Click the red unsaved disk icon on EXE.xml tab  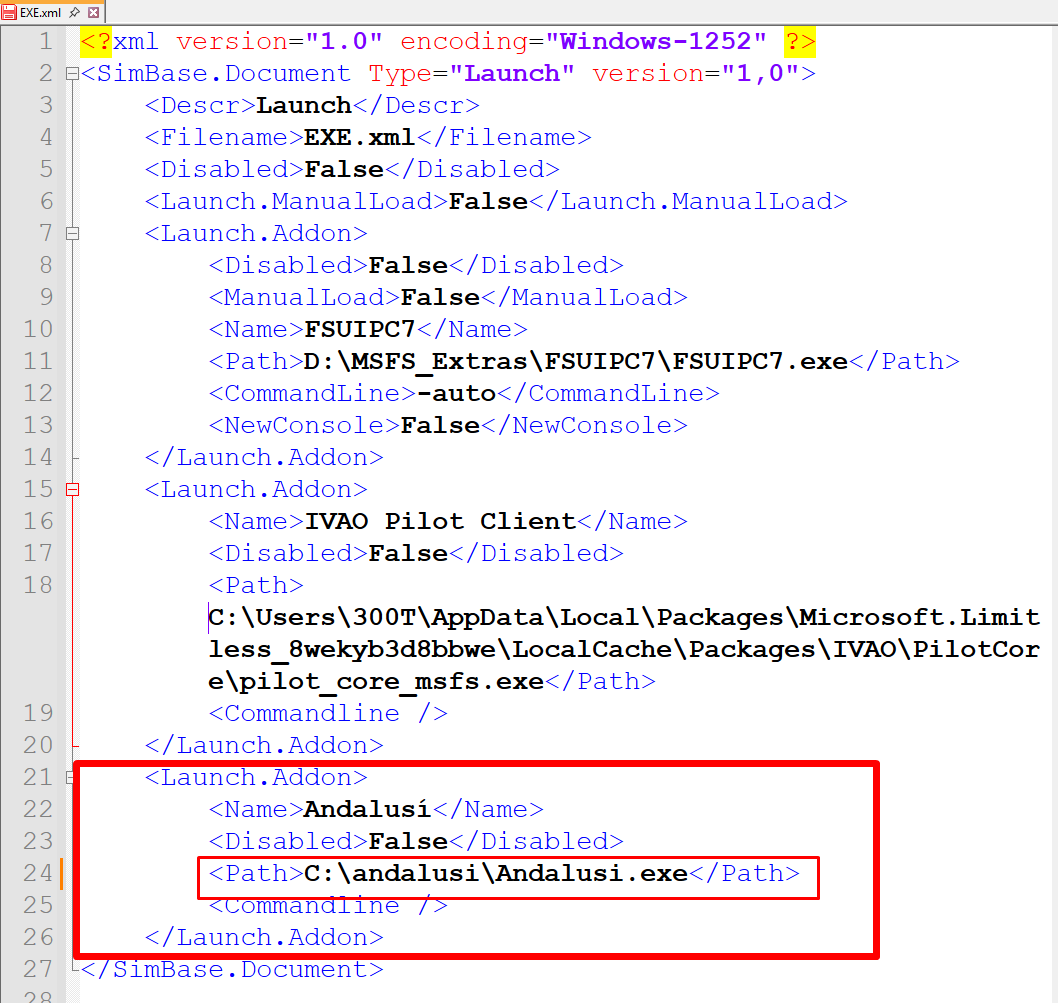pyautogui.click(x=9, y=12)
